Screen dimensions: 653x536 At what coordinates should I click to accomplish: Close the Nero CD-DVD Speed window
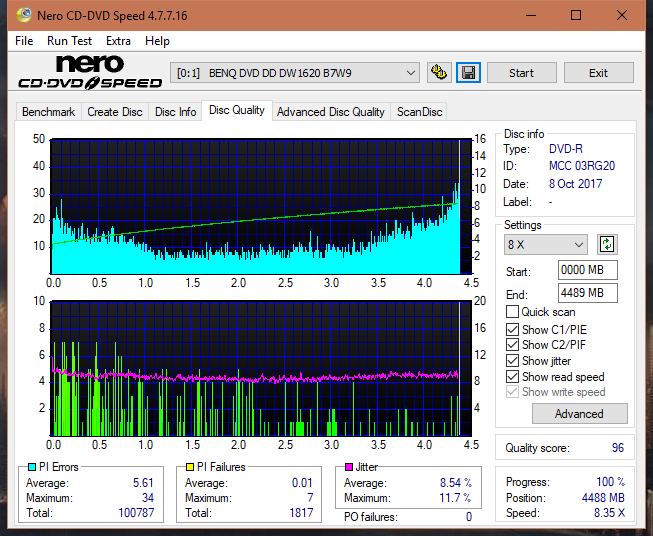(622, 15)
